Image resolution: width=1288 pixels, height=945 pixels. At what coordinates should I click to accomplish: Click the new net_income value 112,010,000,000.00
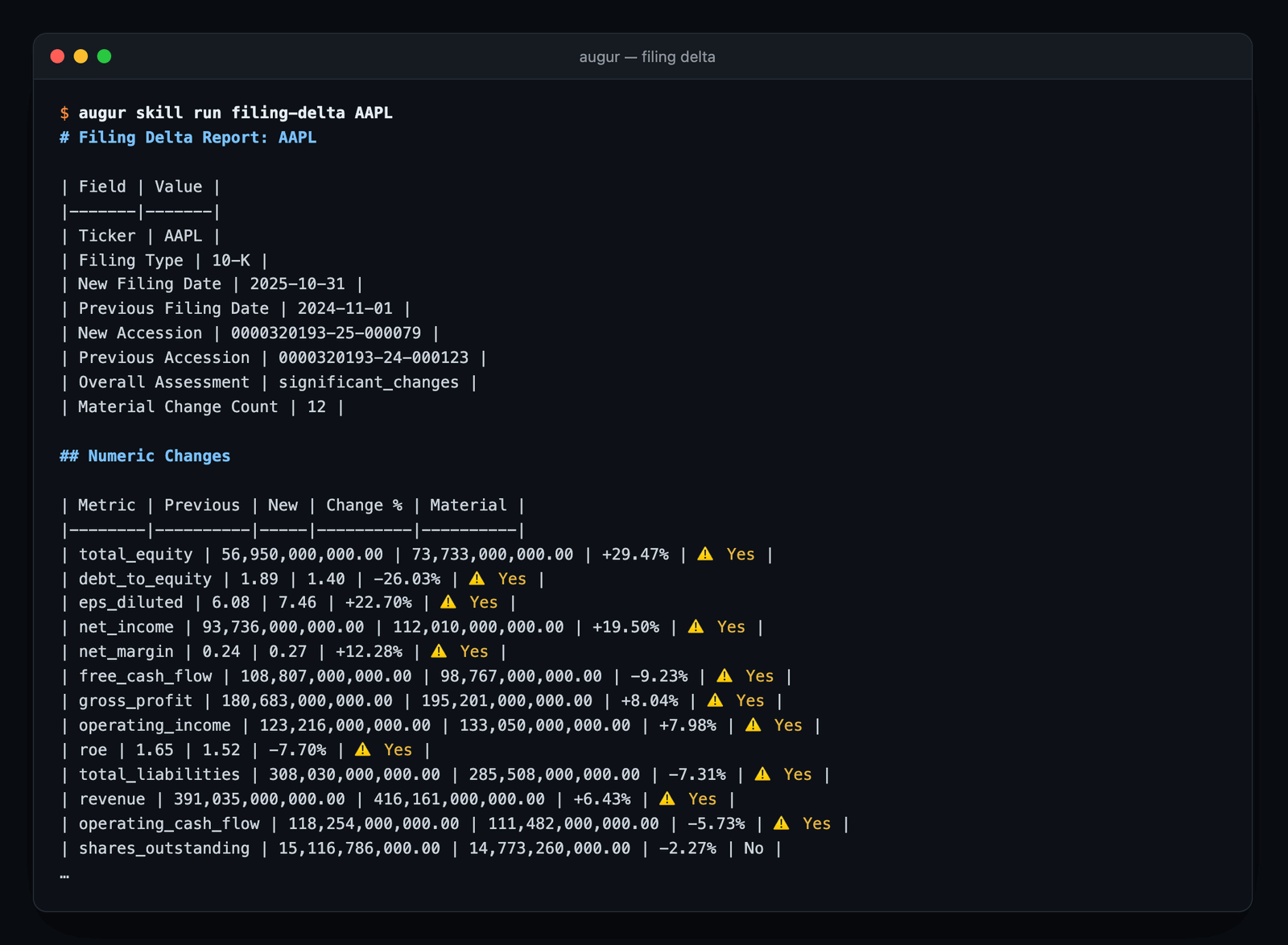[478, 627]
